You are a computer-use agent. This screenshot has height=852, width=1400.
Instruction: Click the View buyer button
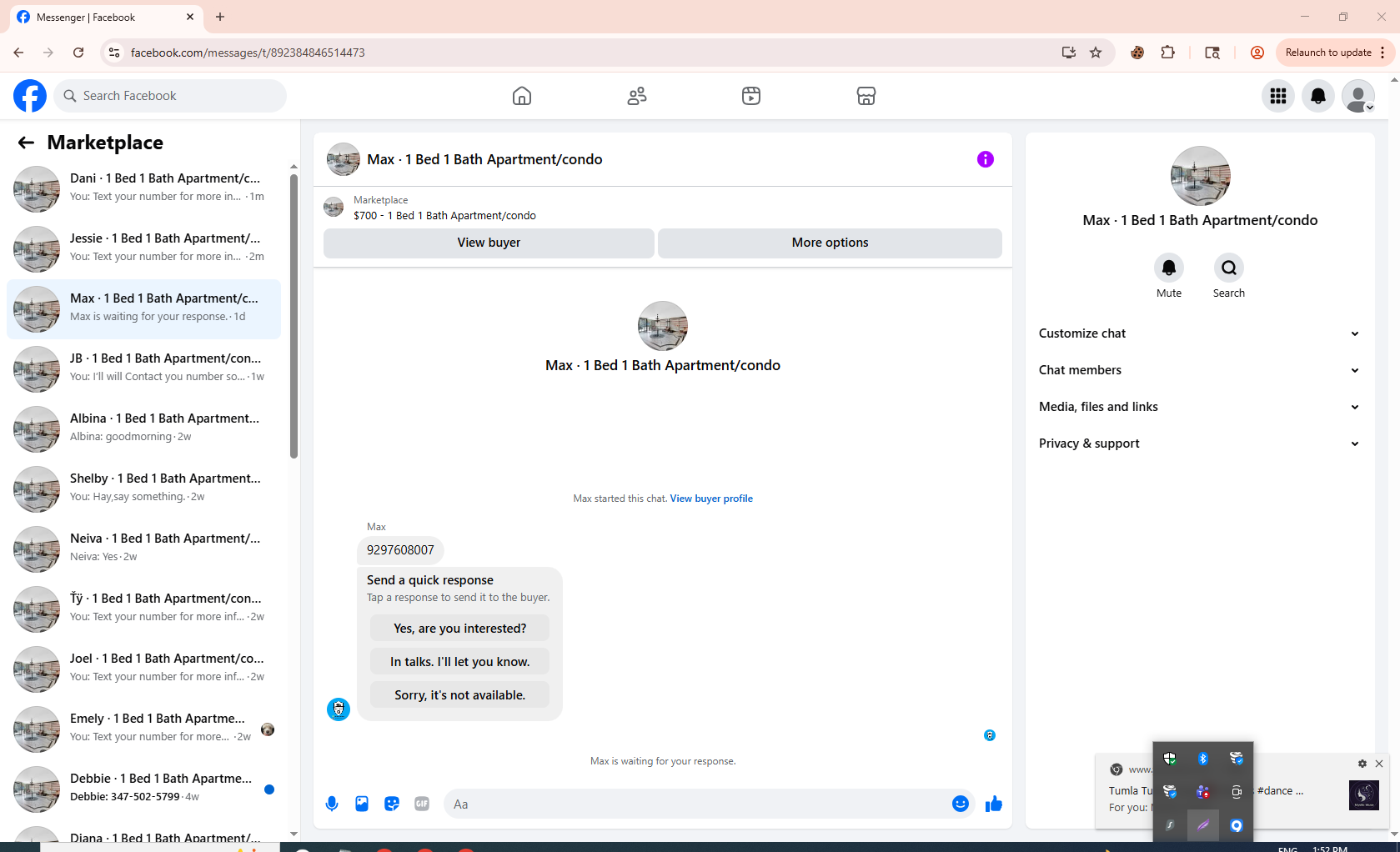tap(489, 243)
